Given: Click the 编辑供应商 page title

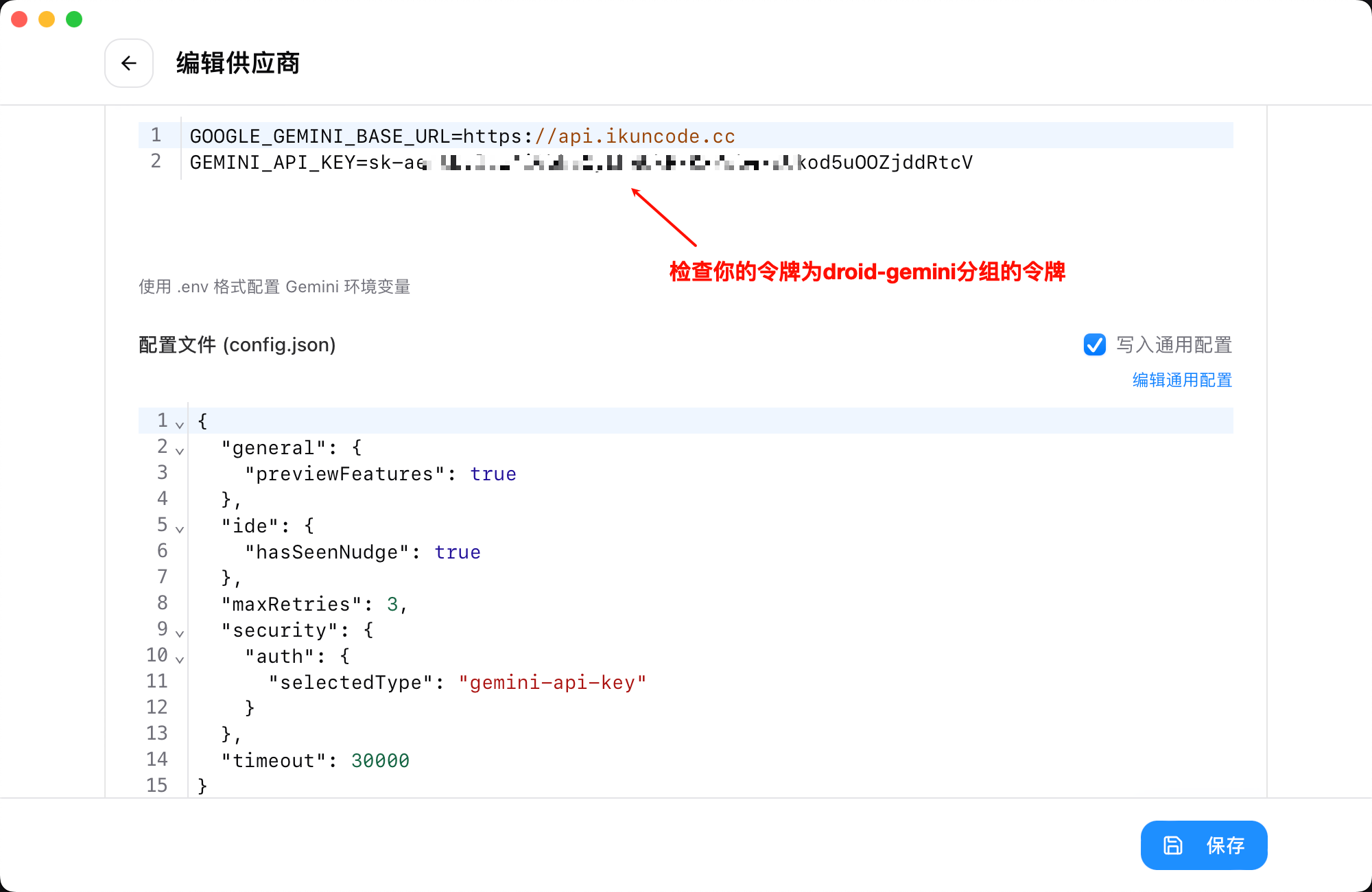Looking at the screenshot, I should (236, 63).
